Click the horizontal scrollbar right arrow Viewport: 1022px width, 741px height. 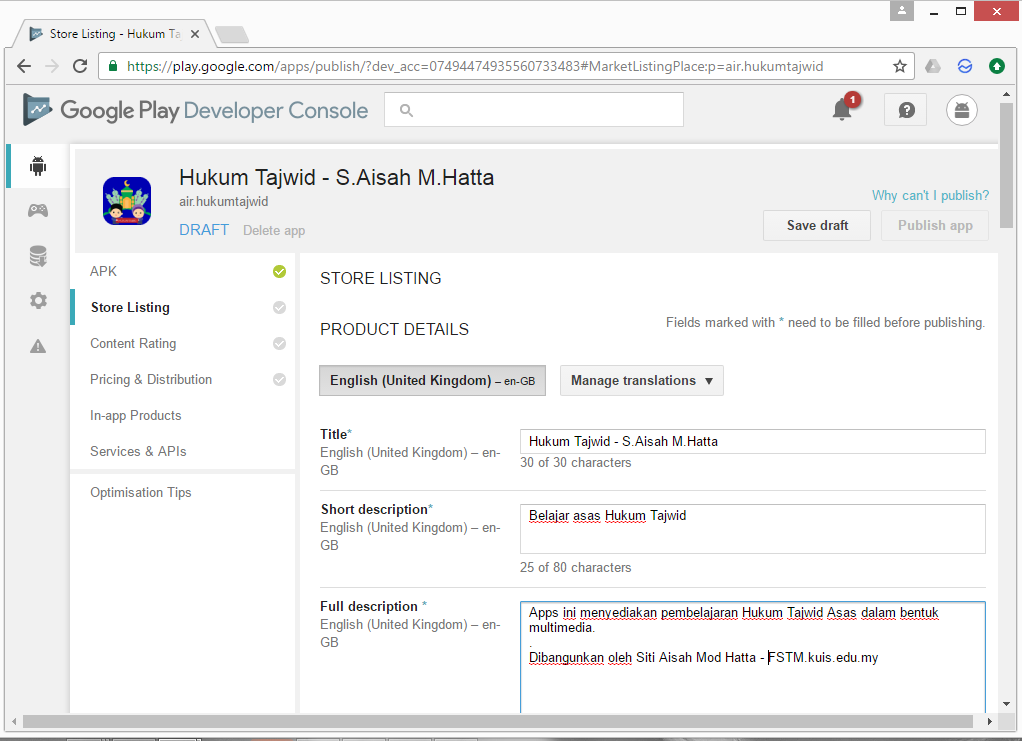[x=989, y=721]
